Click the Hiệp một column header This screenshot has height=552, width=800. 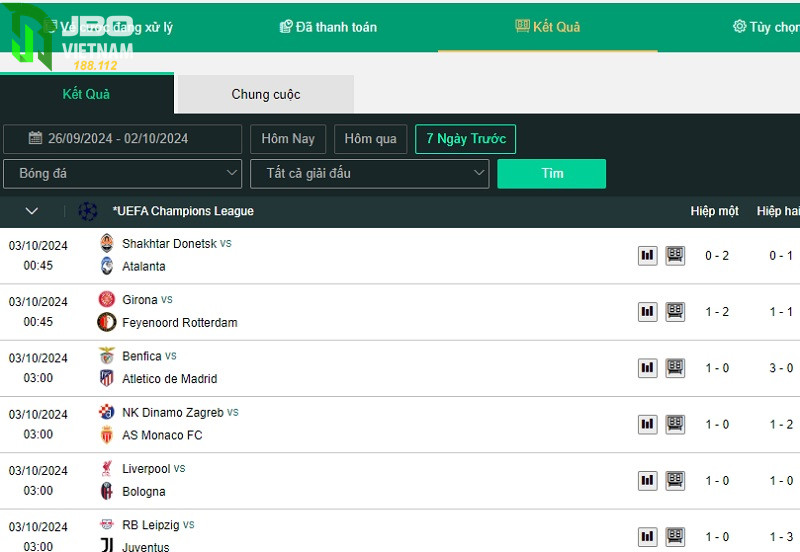pyautogui.click(x=714, y=211)
